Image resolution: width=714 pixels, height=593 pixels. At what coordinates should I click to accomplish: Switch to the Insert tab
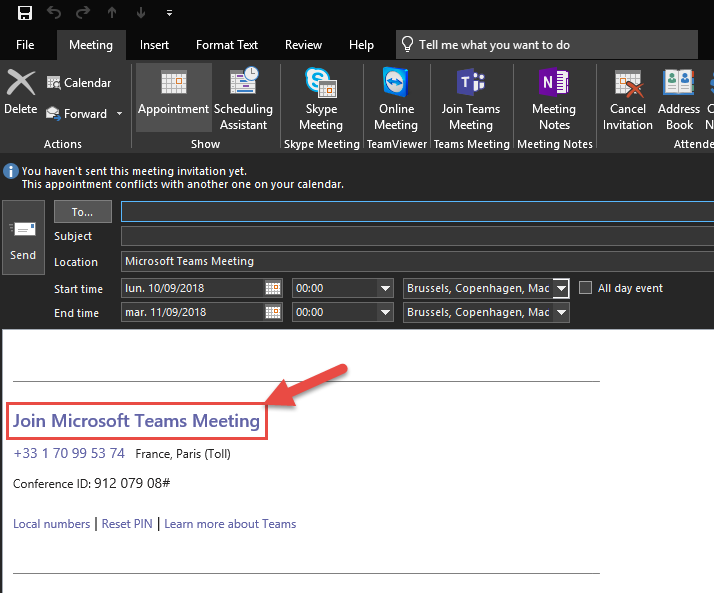coord(154,45)
